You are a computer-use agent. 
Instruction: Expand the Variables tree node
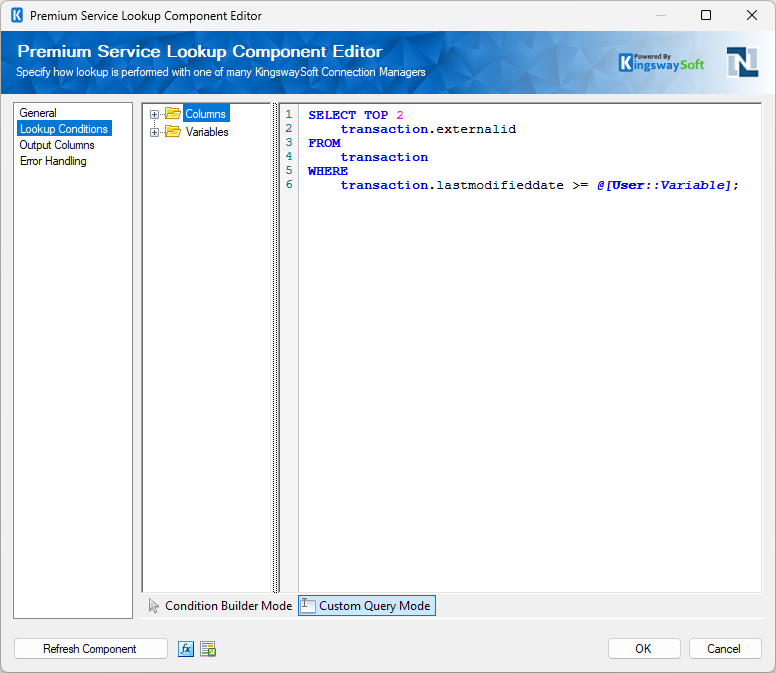click(x=154, y=133)
